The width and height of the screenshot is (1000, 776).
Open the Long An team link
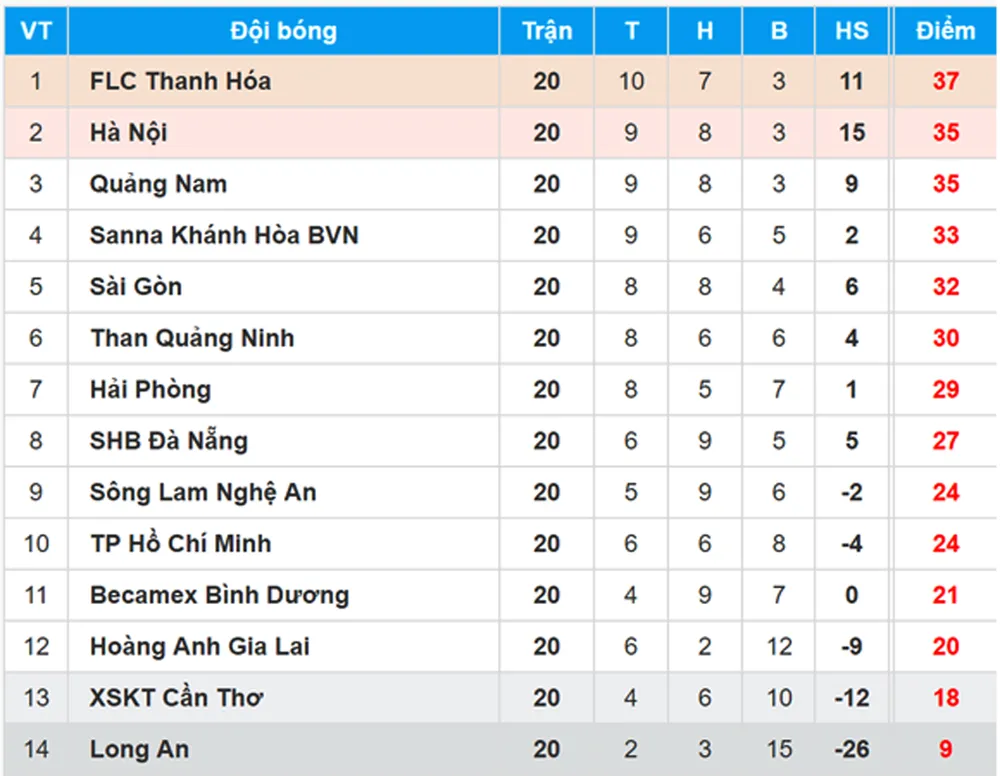coord(139,749)
